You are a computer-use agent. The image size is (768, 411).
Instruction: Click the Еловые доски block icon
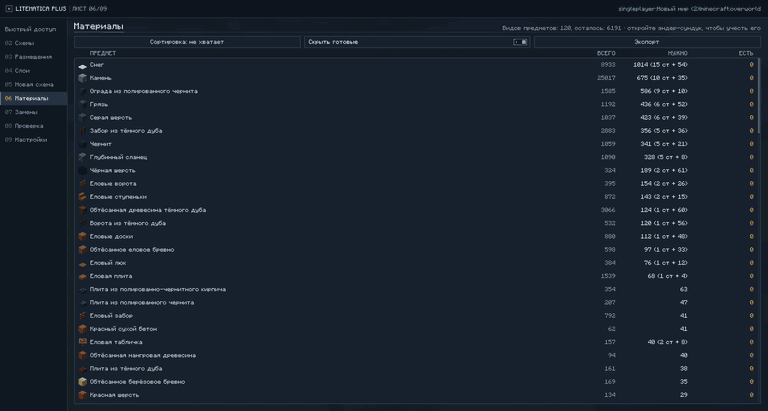pyautogui.click(x=82, y=237)
